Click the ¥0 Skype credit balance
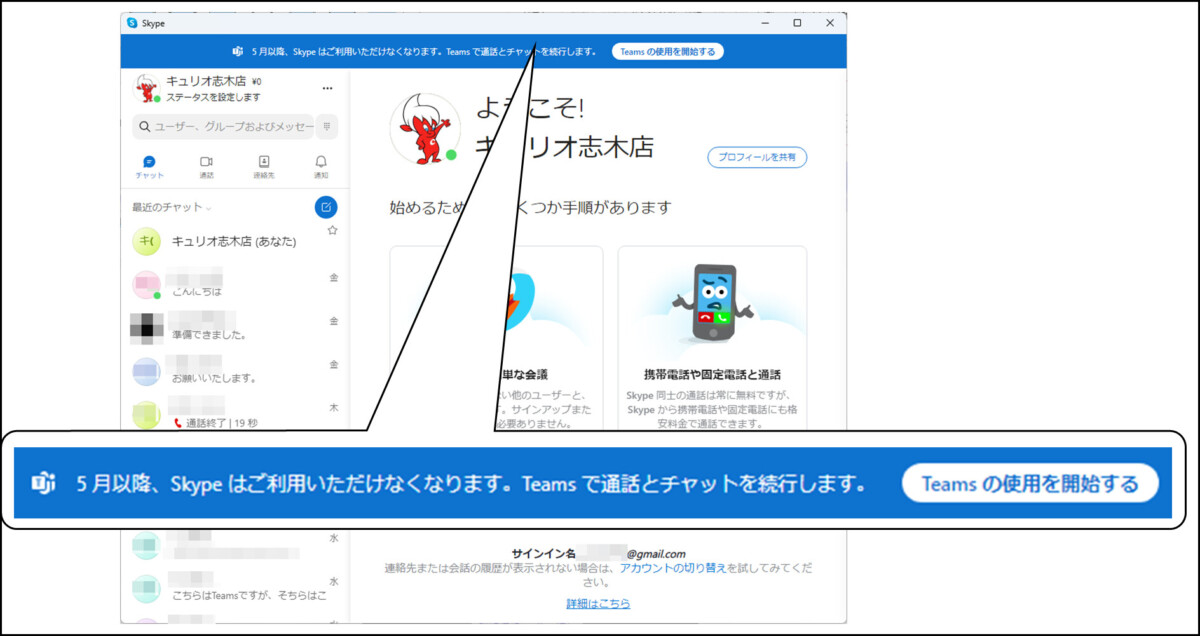The height and width of the screenshot is (636, 1200). (x=256, y=82)
